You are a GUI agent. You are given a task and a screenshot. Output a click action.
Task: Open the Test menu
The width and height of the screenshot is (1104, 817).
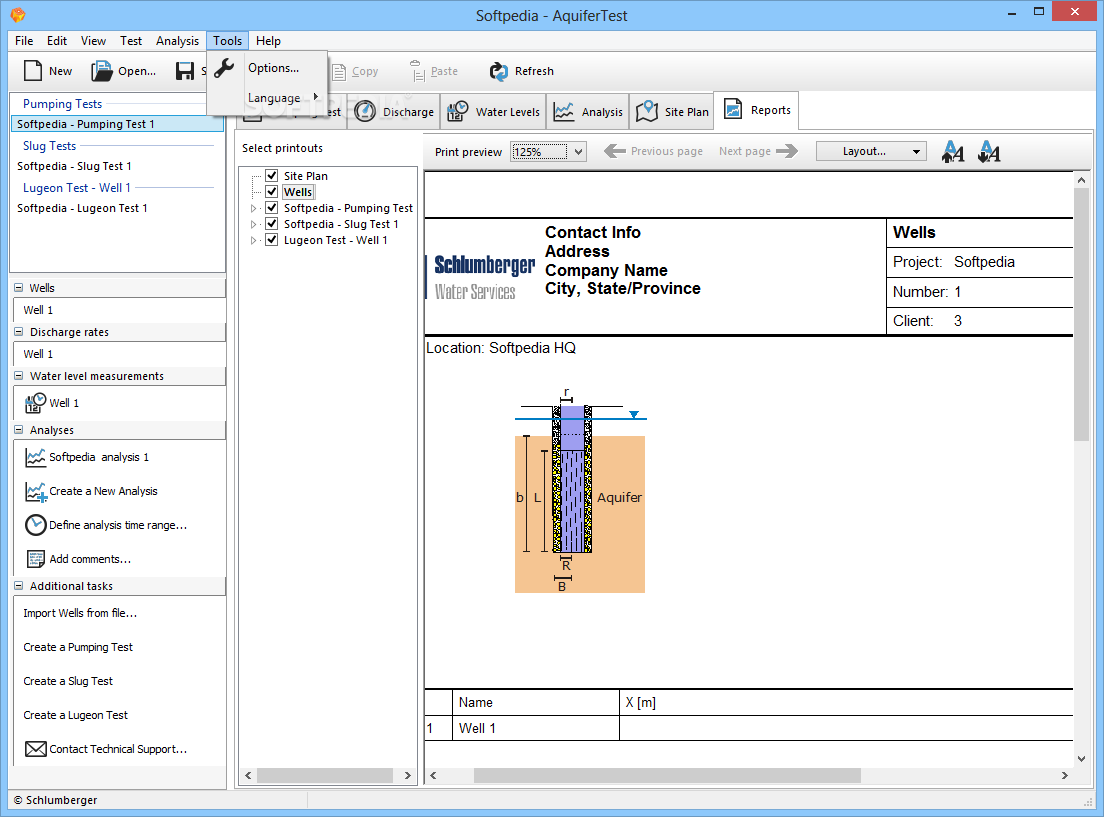point(131,41)
